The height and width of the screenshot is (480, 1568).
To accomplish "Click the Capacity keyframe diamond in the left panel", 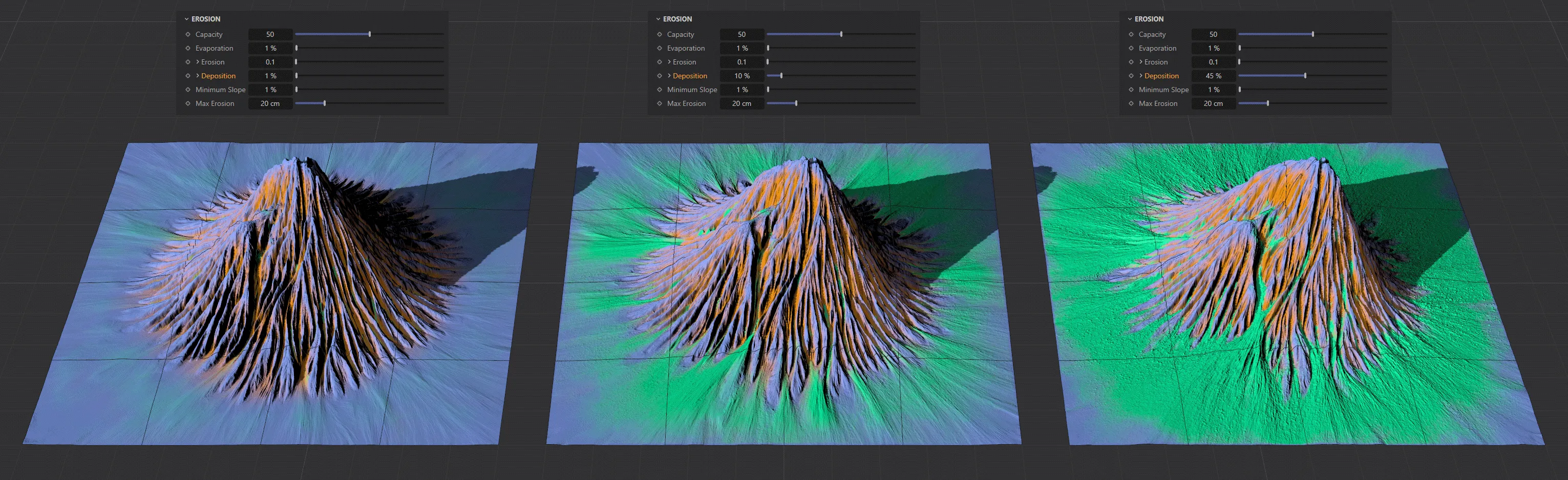I will pos(187,34).
